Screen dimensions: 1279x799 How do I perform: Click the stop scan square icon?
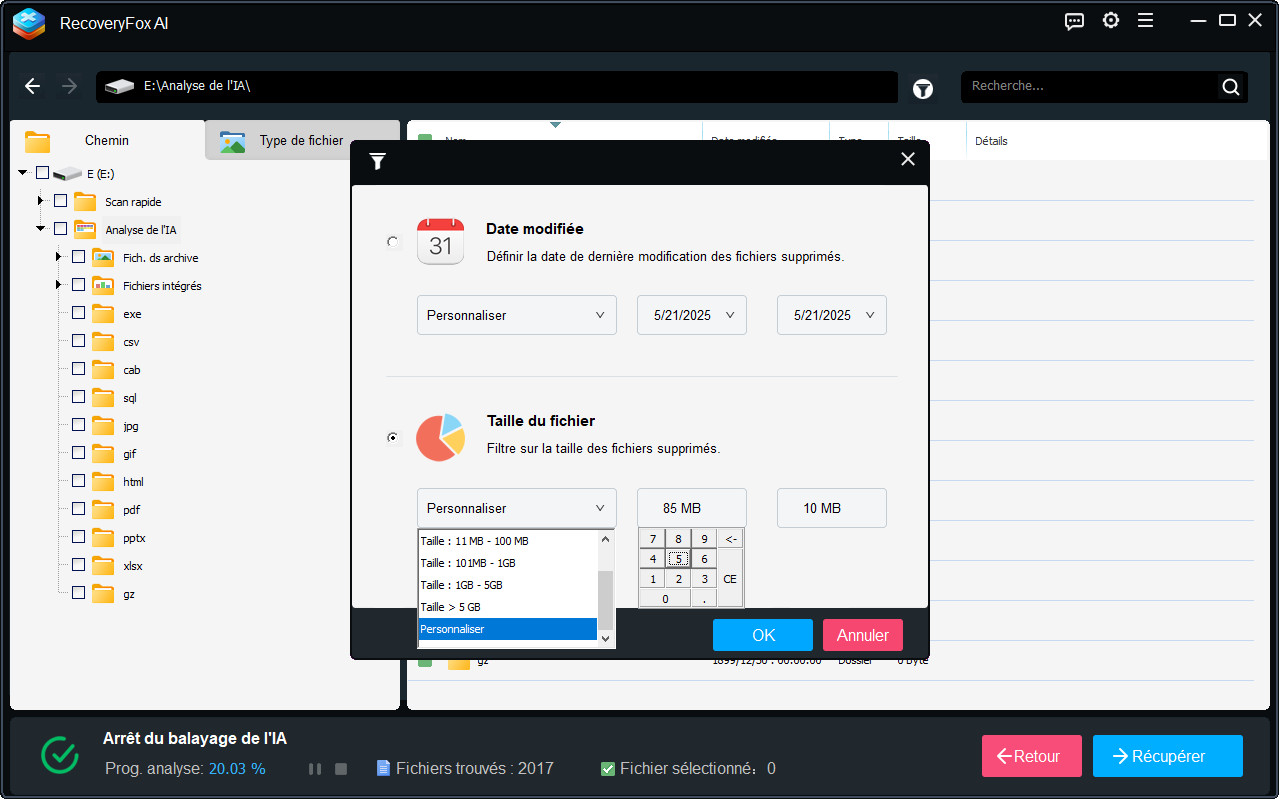(x=341, y=769)
